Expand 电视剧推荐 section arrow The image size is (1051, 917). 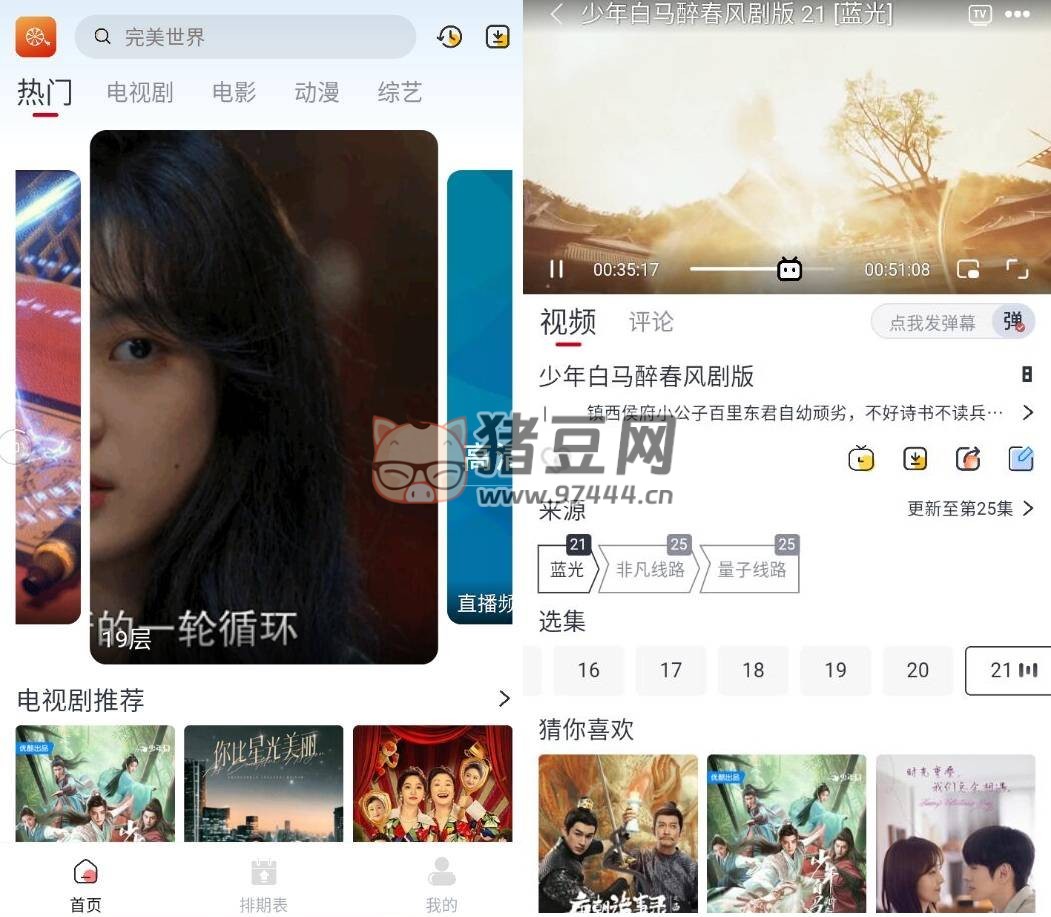[x=504, y=698]
